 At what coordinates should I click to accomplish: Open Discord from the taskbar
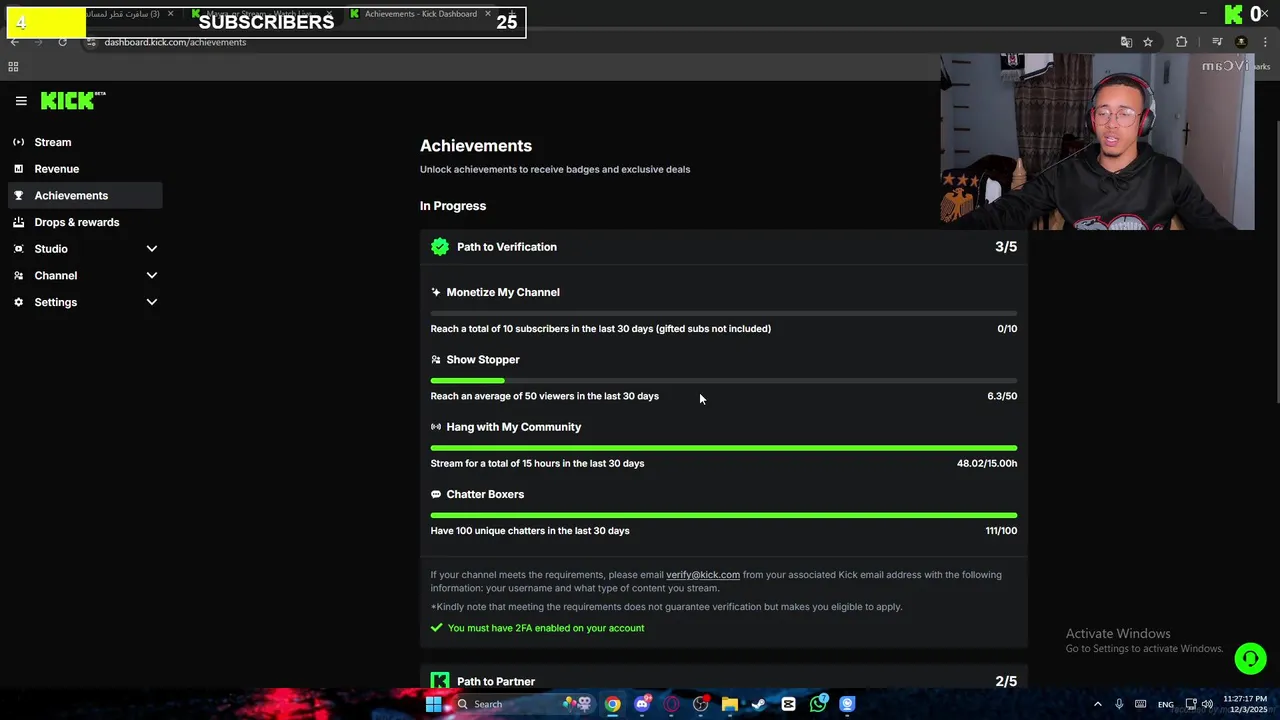[x=642, y=704]
